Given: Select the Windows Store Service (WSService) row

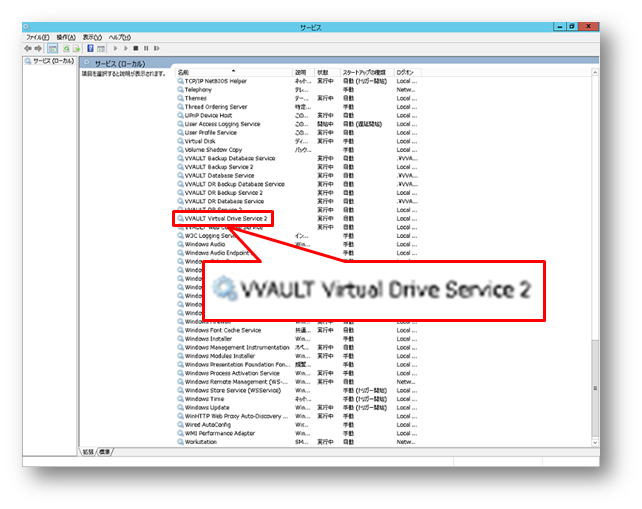Looking at the screenshot, I should (x=297, y=391).
